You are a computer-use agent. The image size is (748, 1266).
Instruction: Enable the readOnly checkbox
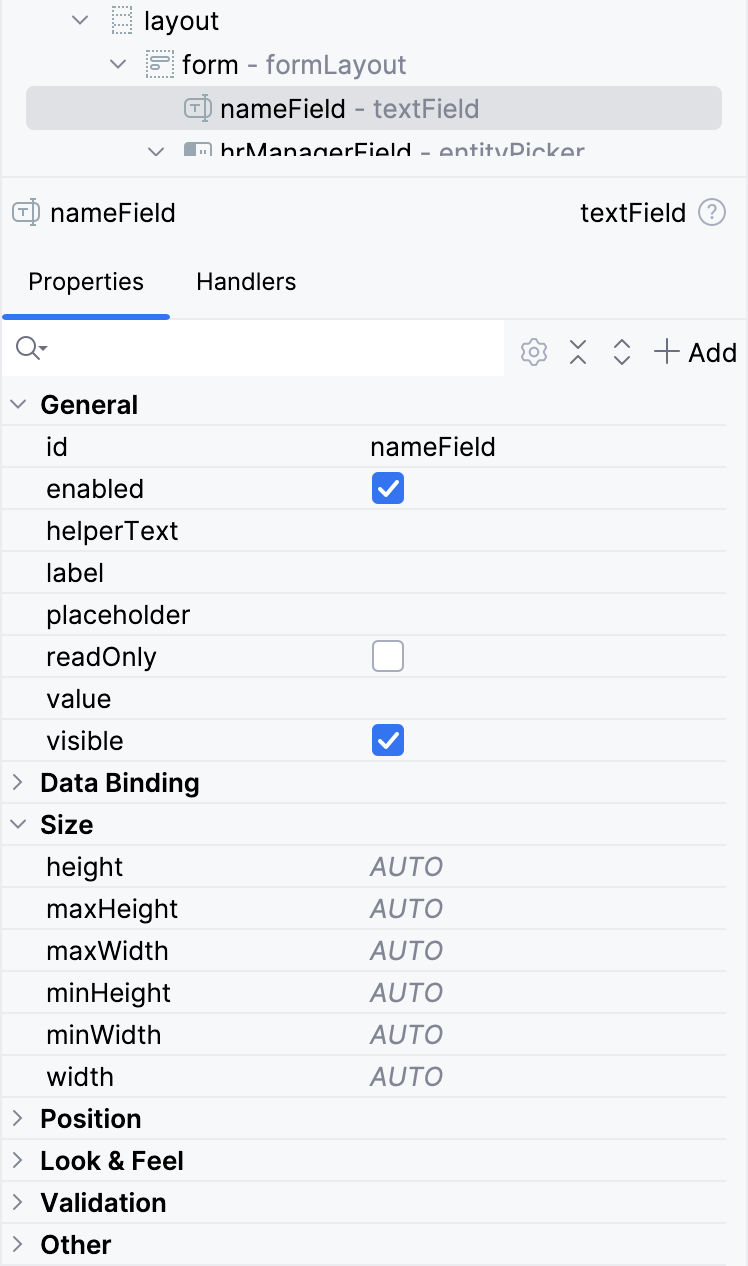click(x=388, y=657)
